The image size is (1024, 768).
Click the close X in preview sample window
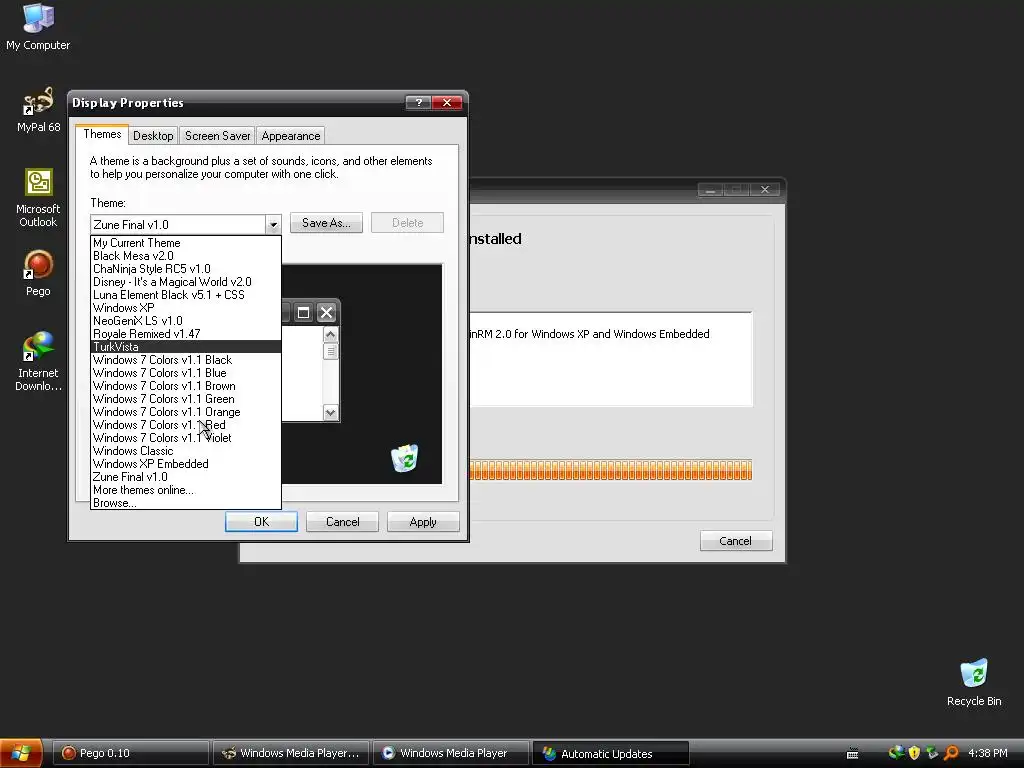(x=327, y=313)
